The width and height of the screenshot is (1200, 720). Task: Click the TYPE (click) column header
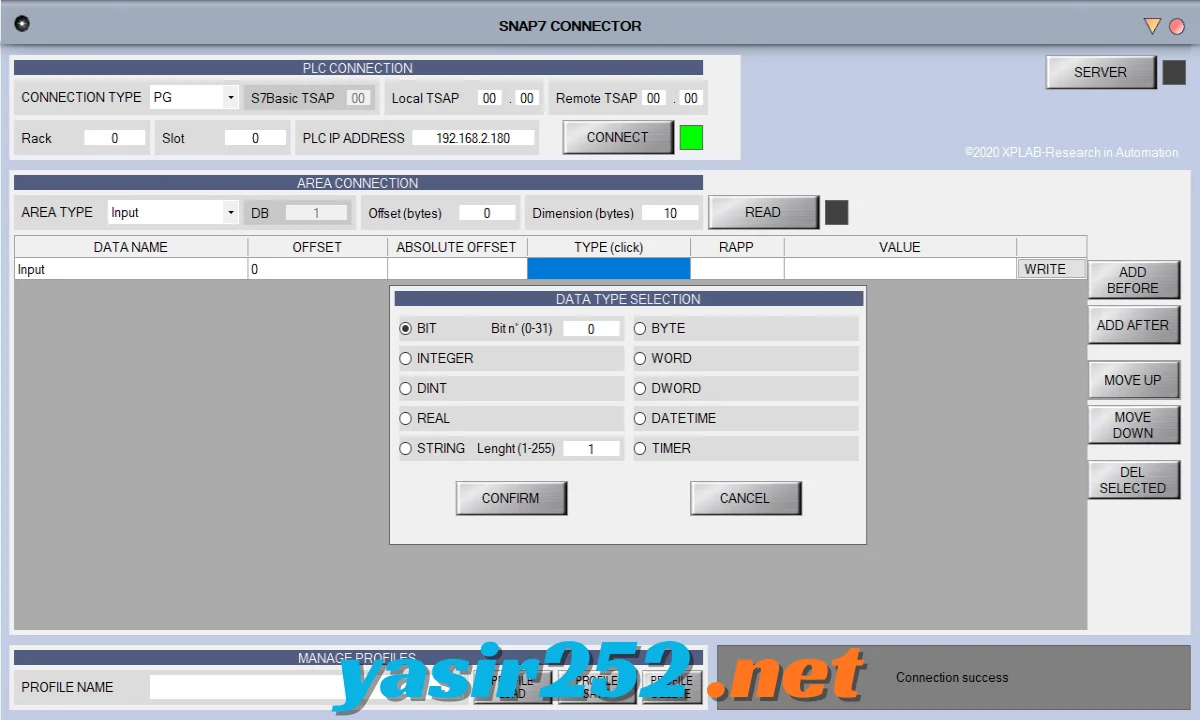608,247
